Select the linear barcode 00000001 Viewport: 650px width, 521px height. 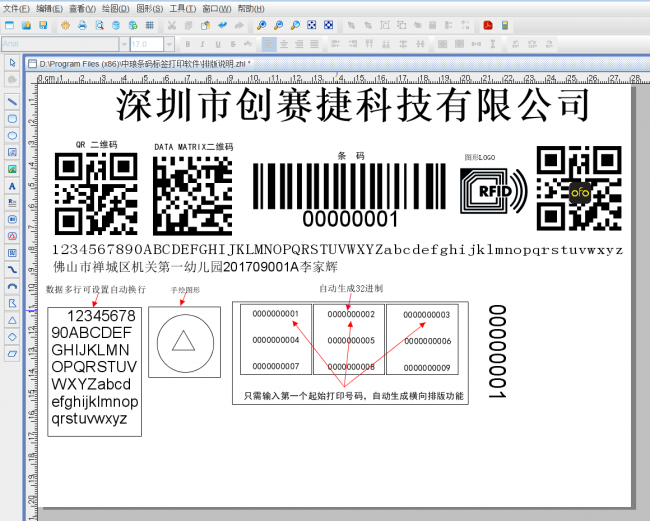(x=349, y=195)
